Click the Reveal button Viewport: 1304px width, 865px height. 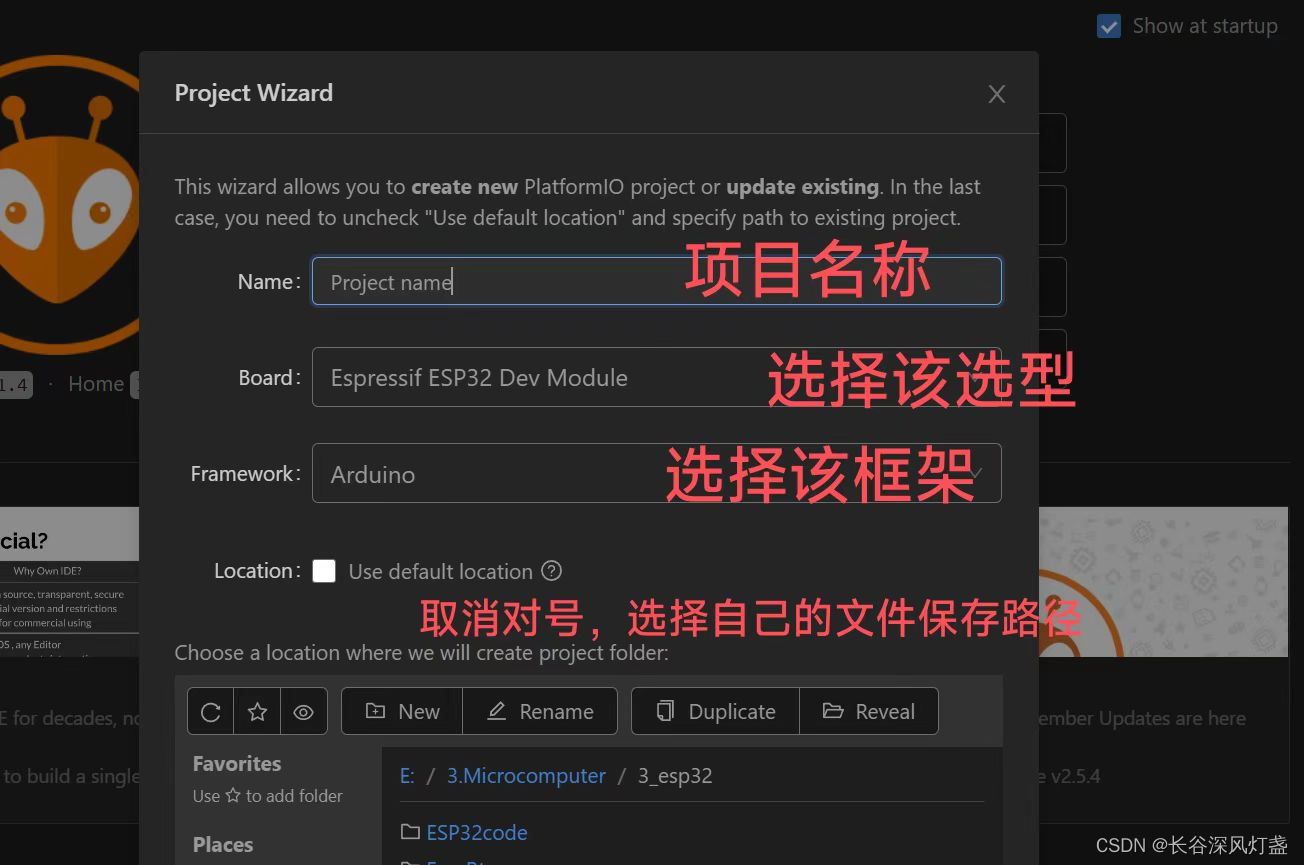tap(869, 712)
